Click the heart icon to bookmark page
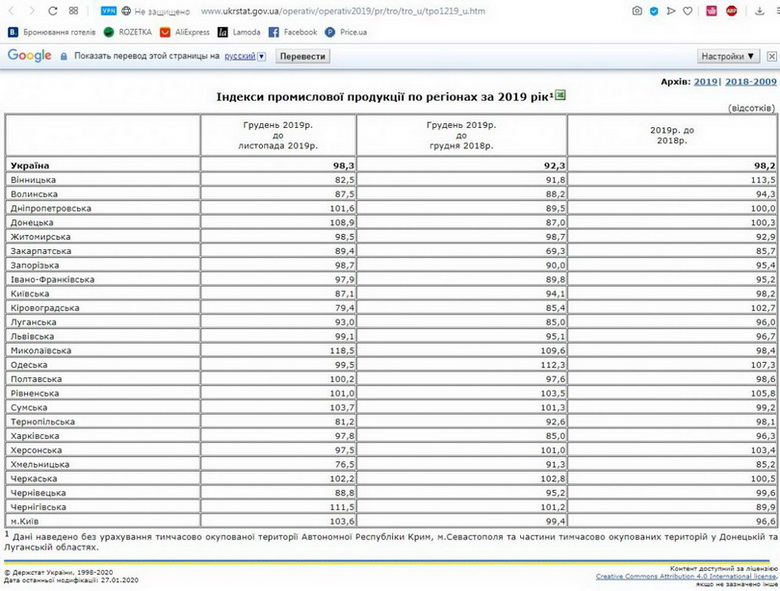Viewport: 780px width, 591px height. pyautogui.click(x=687, y=11)
